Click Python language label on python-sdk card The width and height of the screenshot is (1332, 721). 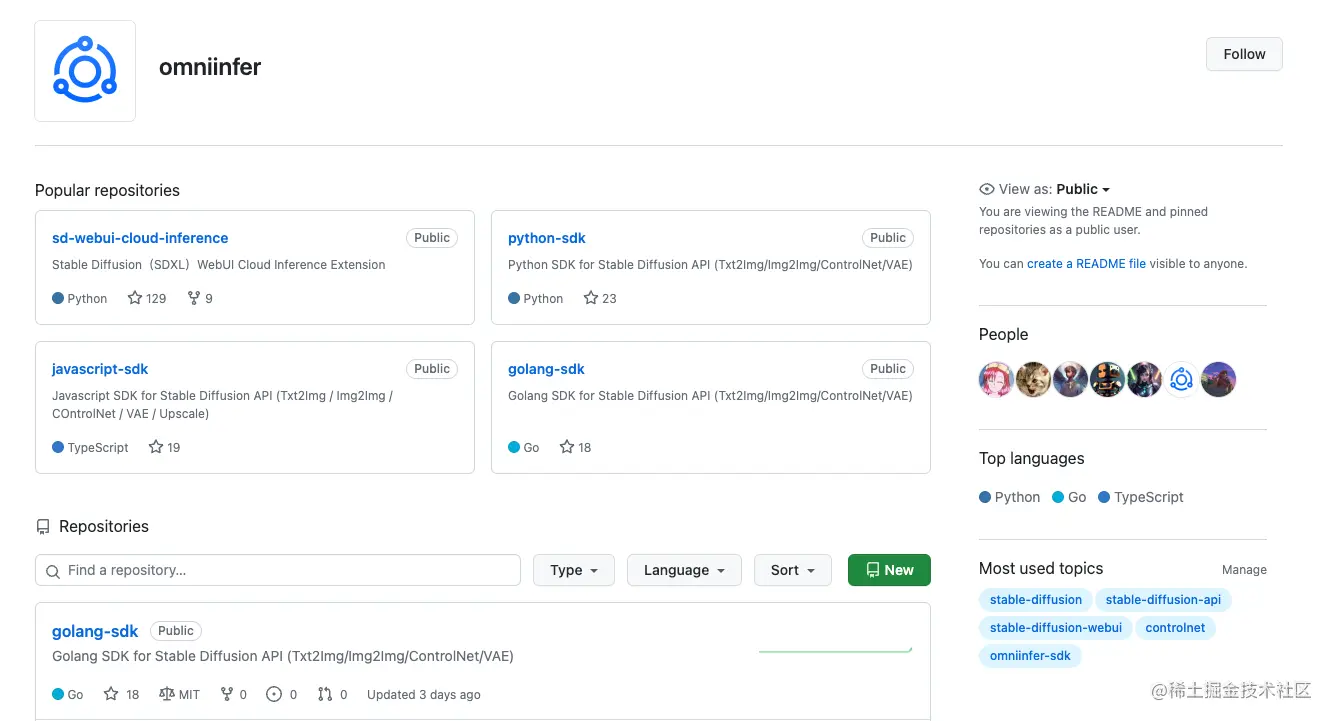(x=536, y=298)
